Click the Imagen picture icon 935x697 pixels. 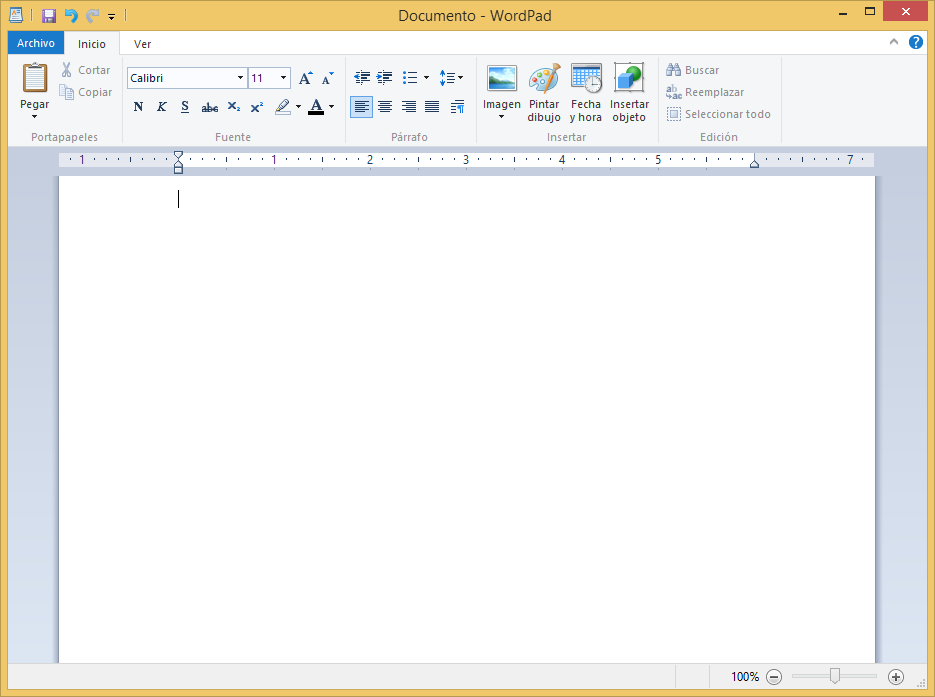[x=501, y=78]
